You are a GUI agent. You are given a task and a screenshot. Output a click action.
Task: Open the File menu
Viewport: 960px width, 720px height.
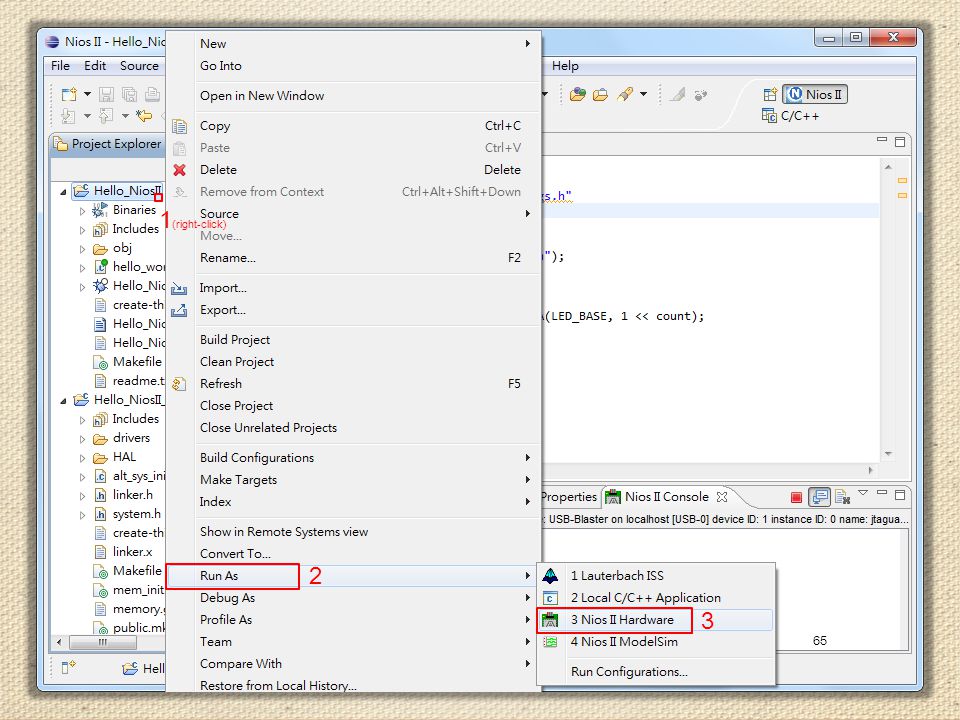60,66
